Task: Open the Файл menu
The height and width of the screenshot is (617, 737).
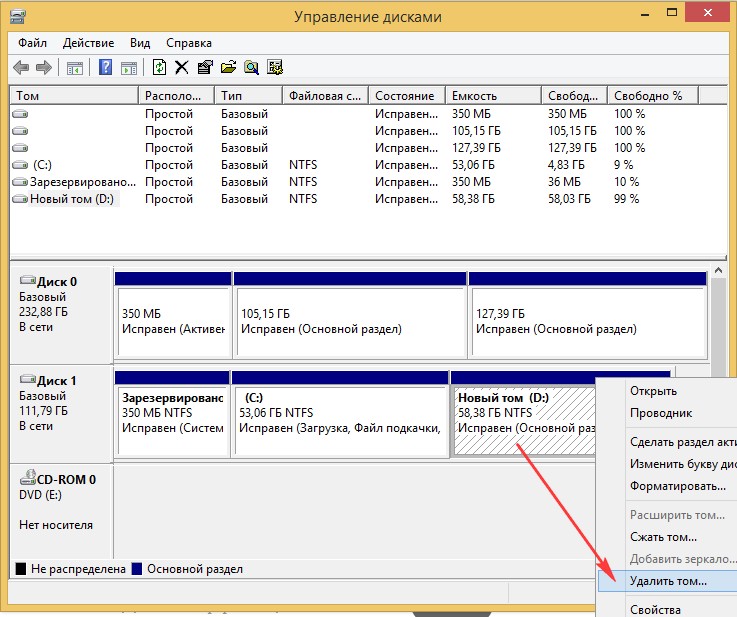Action: point(32,43)
